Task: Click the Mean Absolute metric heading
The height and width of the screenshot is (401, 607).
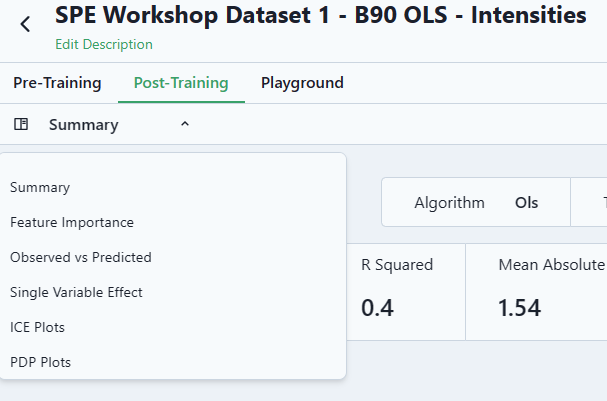Action: point(551,265)
